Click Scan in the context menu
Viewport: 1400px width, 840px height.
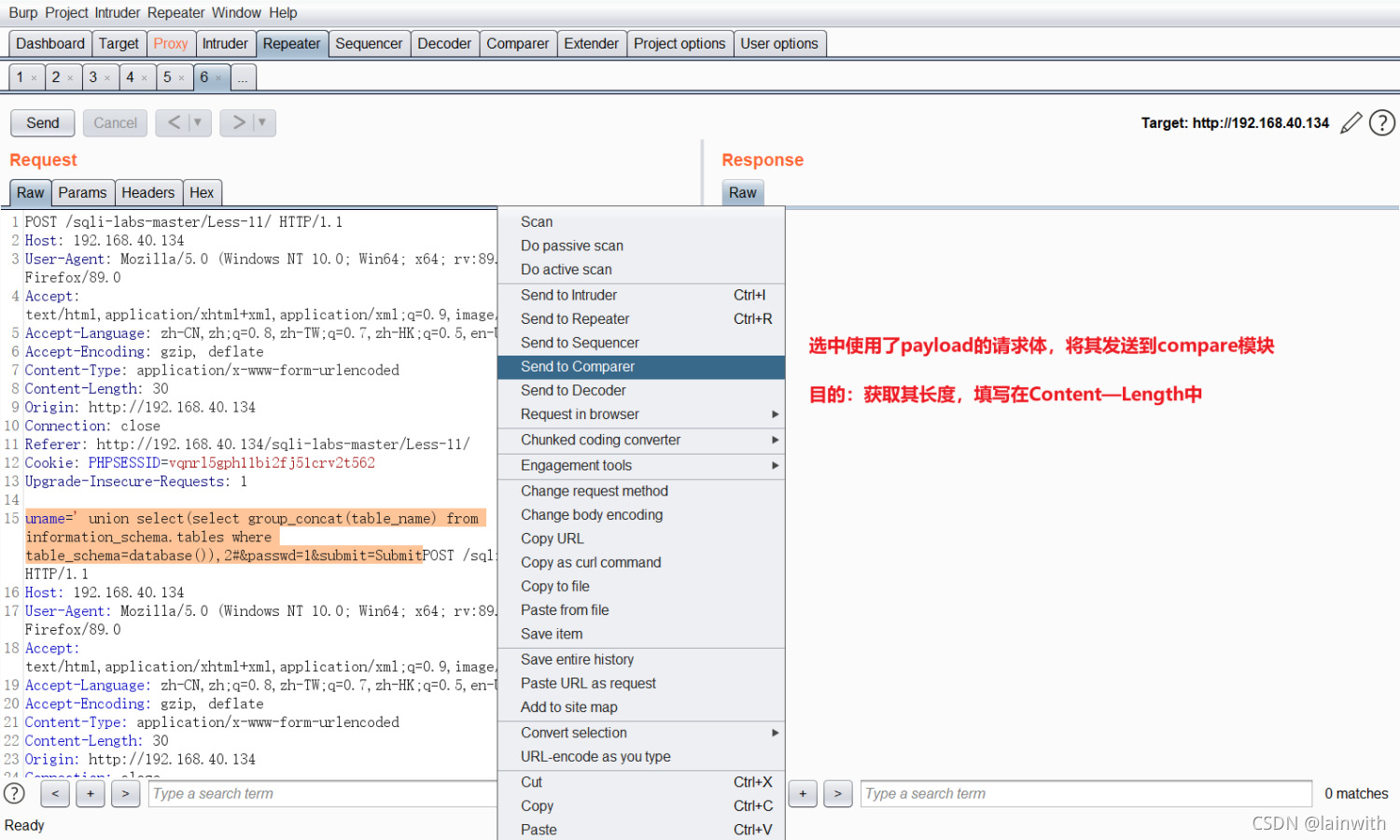coord(641,222)
